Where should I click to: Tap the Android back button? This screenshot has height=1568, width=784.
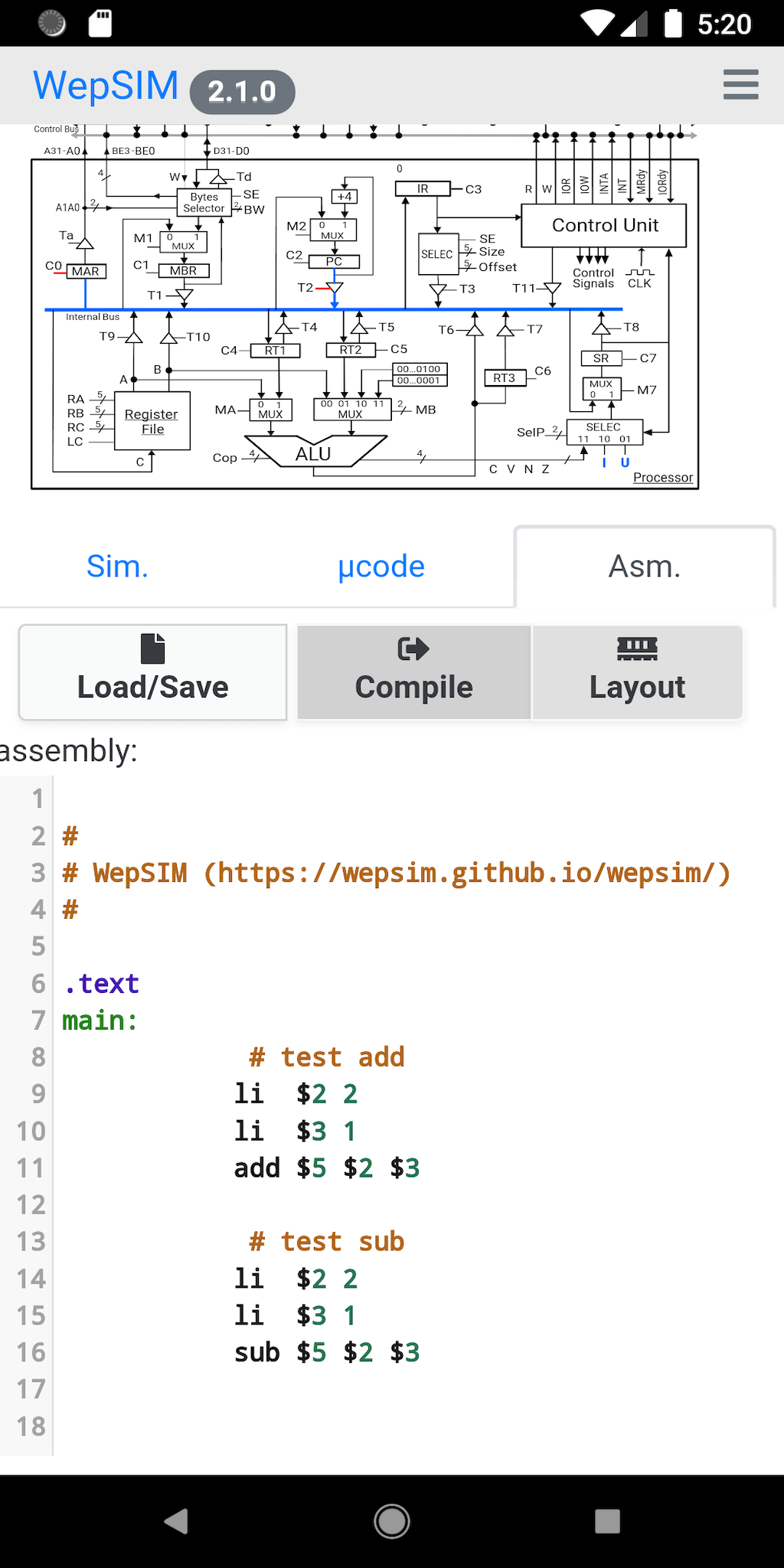tap(176, 1521)
